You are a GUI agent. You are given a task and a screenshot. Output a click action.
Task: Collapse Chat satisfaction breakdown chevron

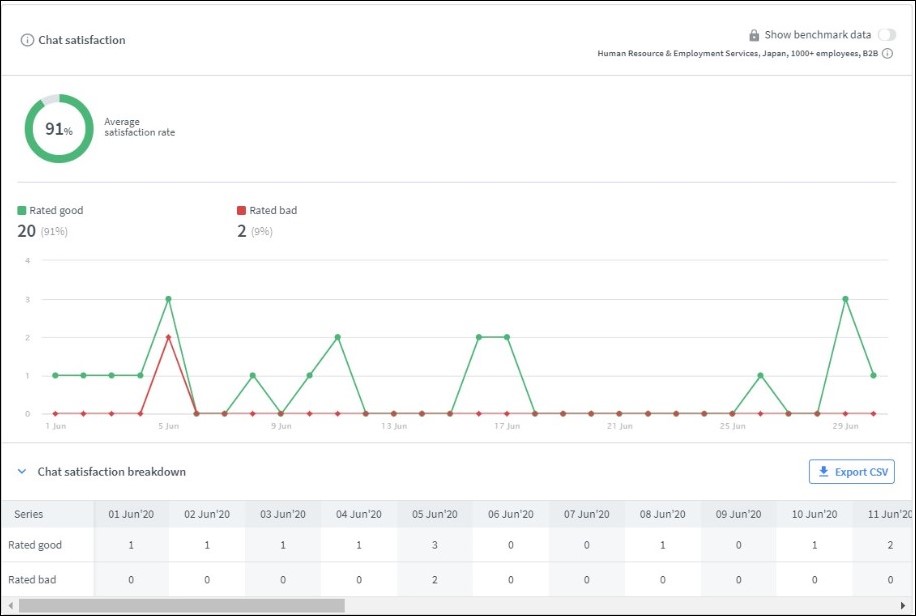[x=22, y=472]
